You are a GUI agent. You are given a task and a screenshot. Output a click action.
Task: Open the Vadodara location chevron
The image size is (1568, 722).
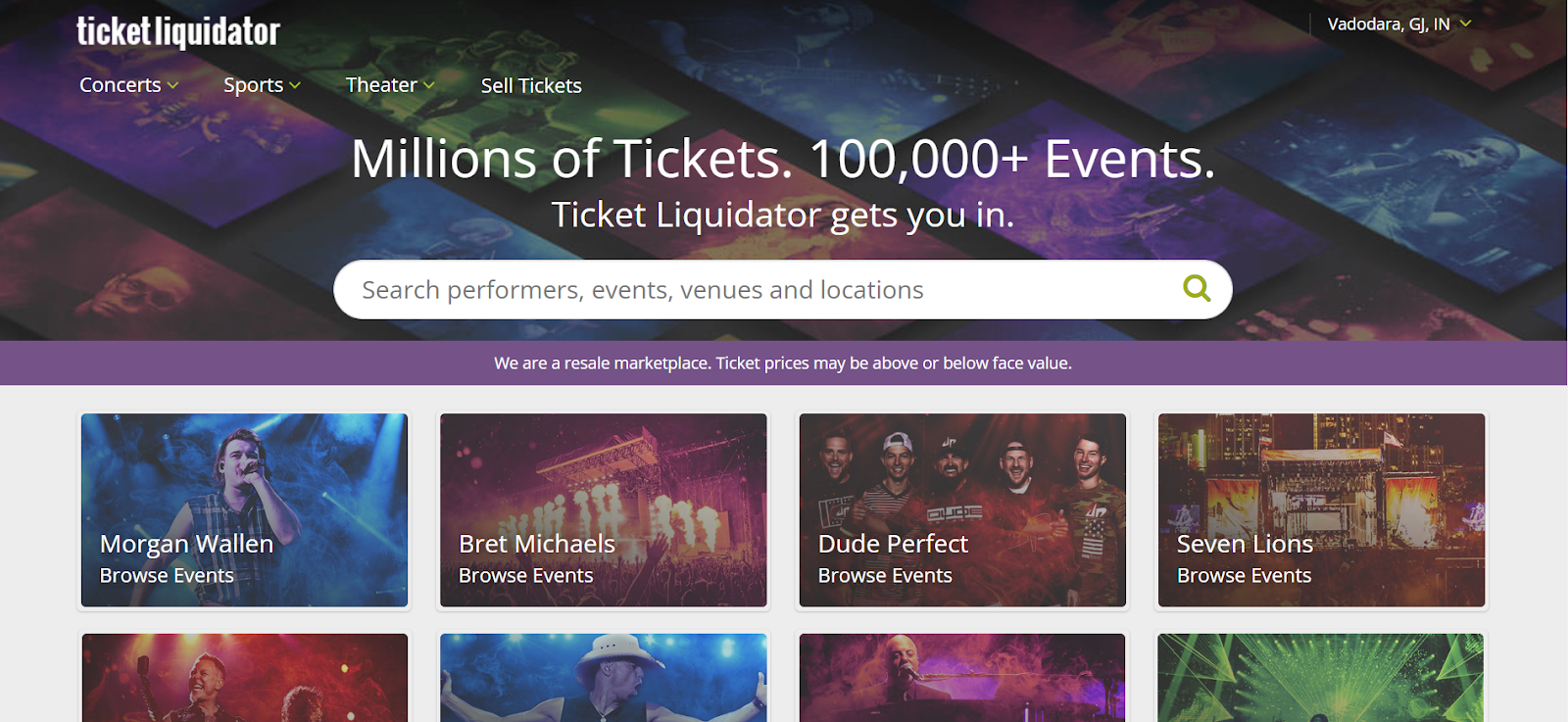[x=1466, y=24]
